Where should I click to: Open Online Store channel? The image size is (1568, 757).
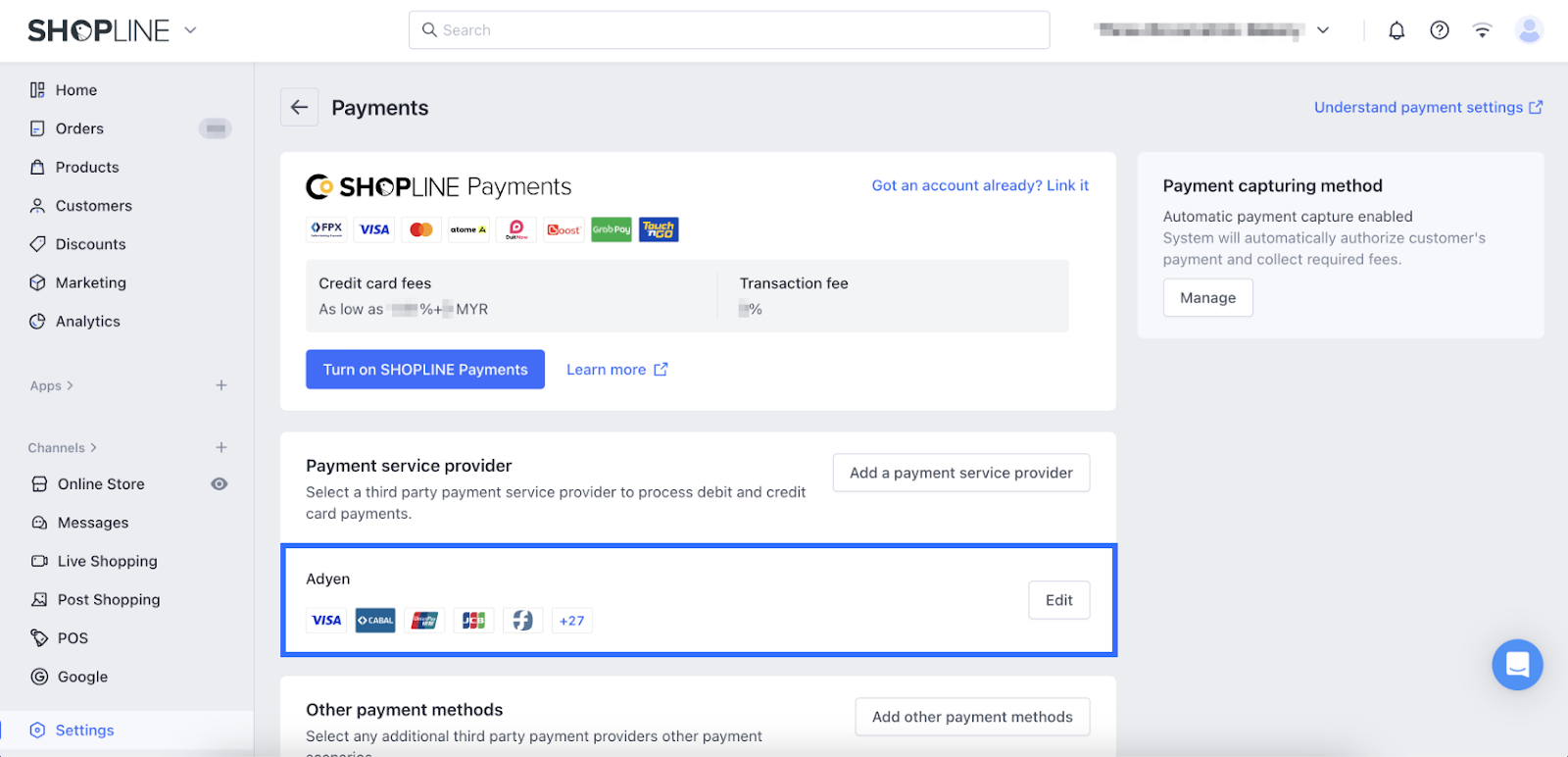[x=101, y=483]
